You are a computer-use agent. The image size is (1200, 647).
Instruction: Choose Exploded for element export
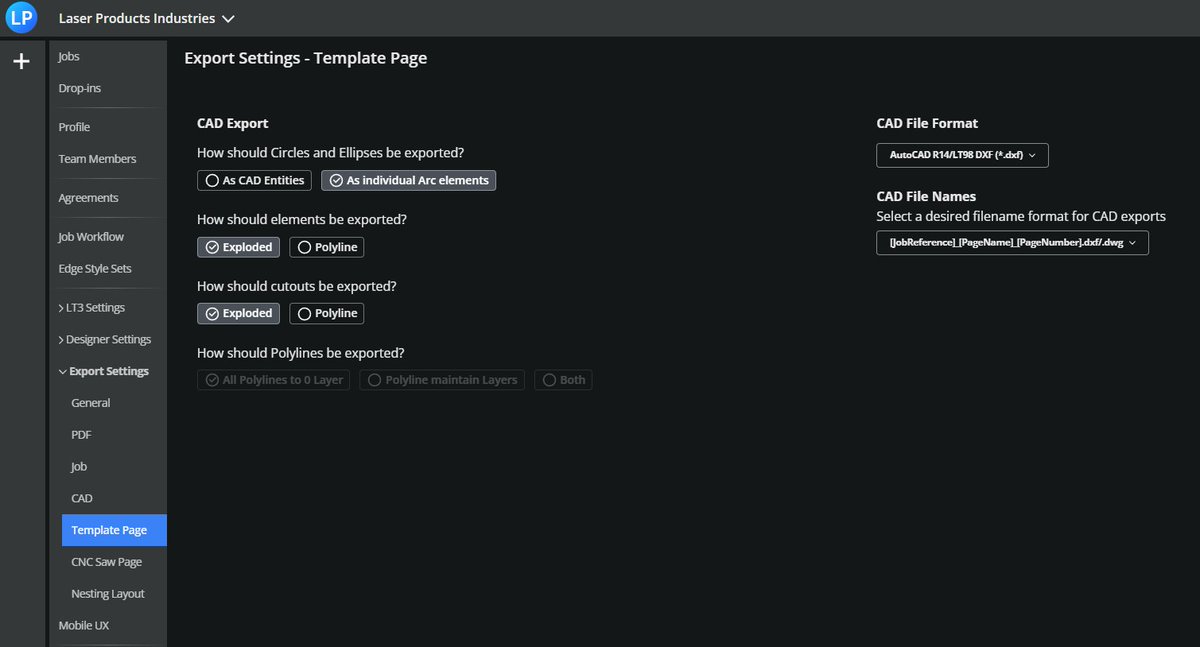click(238, 247)
